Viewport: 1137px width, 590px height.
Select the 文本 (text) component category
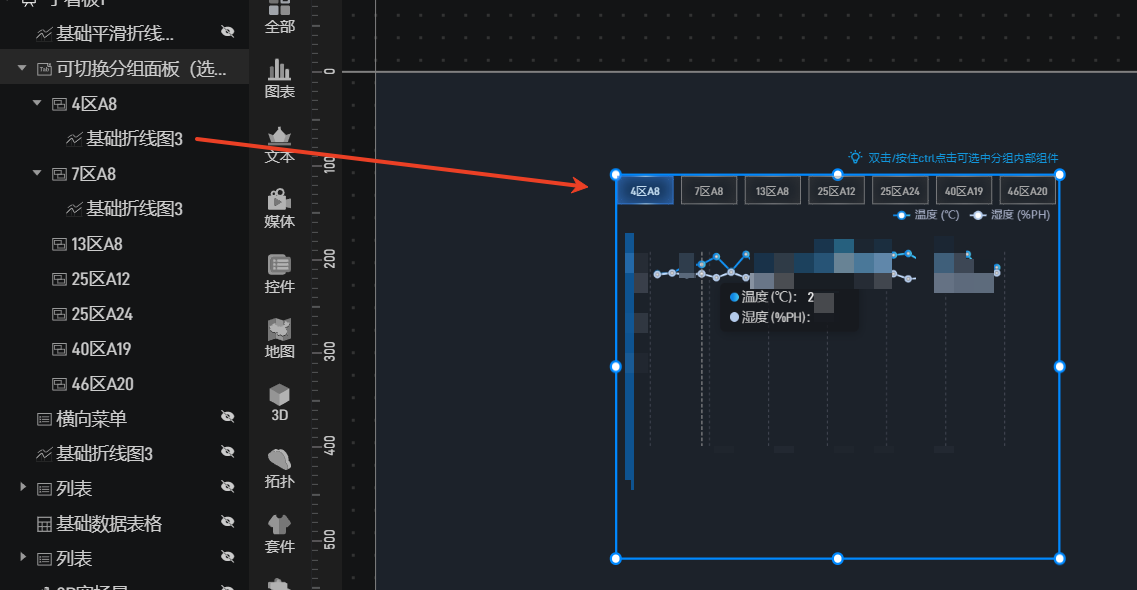pyautogui.click(x=279, y=145)
